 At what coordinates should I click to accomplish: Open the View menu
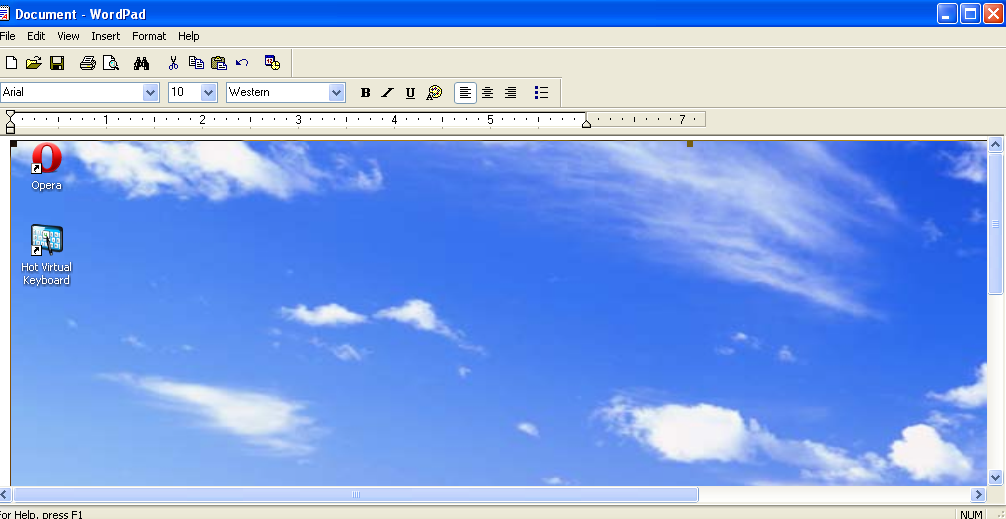[x=68, y=36]
